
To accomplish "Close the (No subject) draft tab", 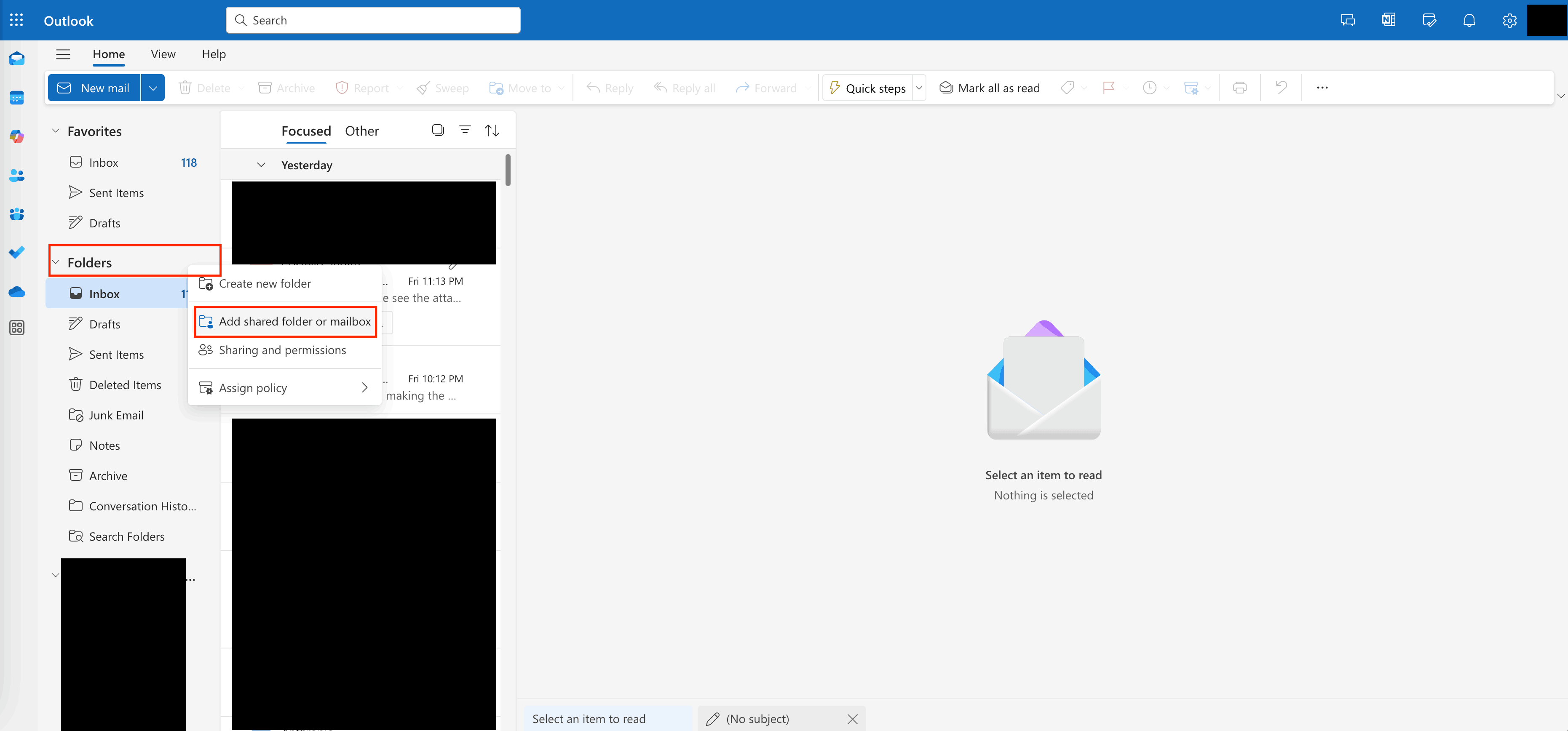I will [852, 719].
